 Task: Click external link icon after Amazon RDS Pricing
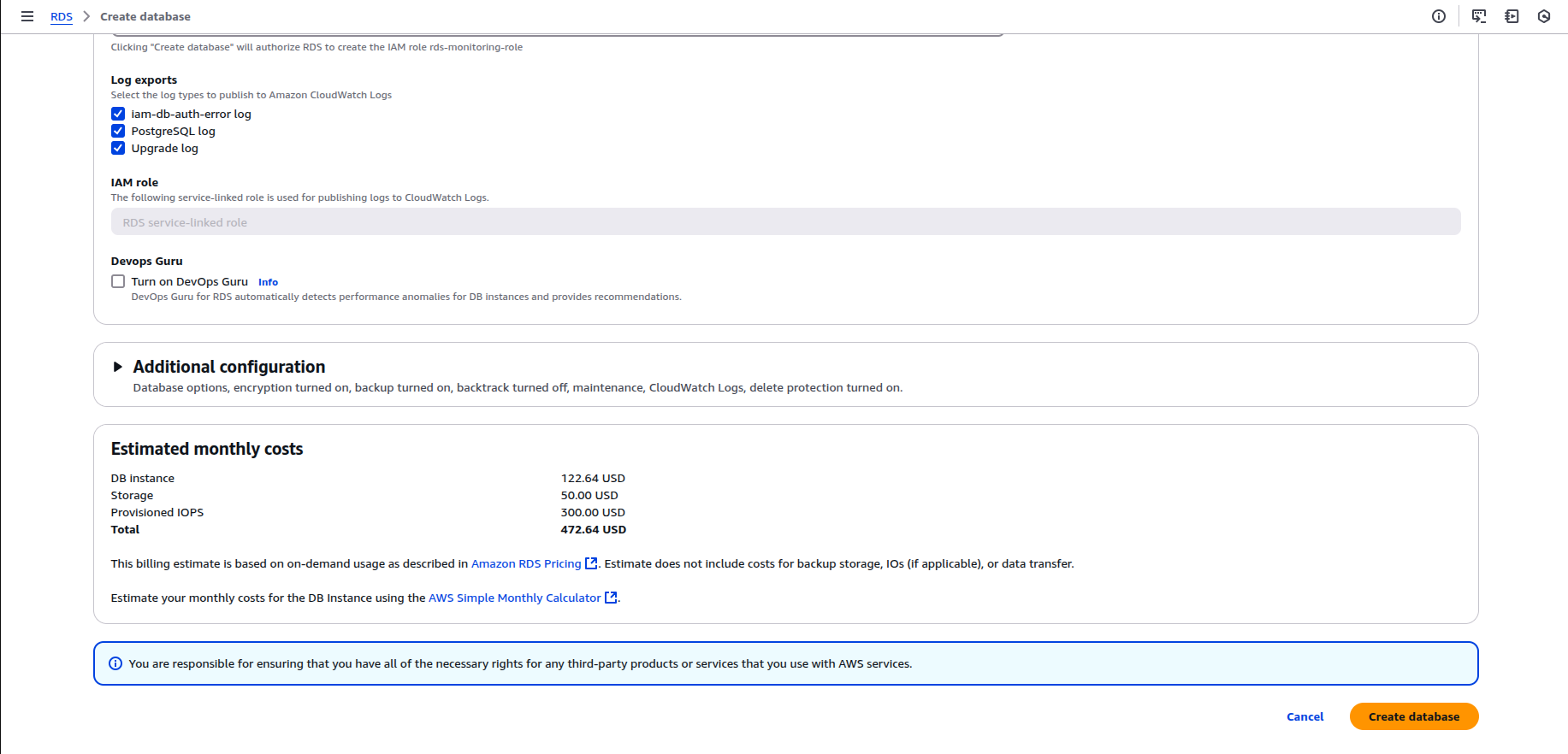point(591,563)
